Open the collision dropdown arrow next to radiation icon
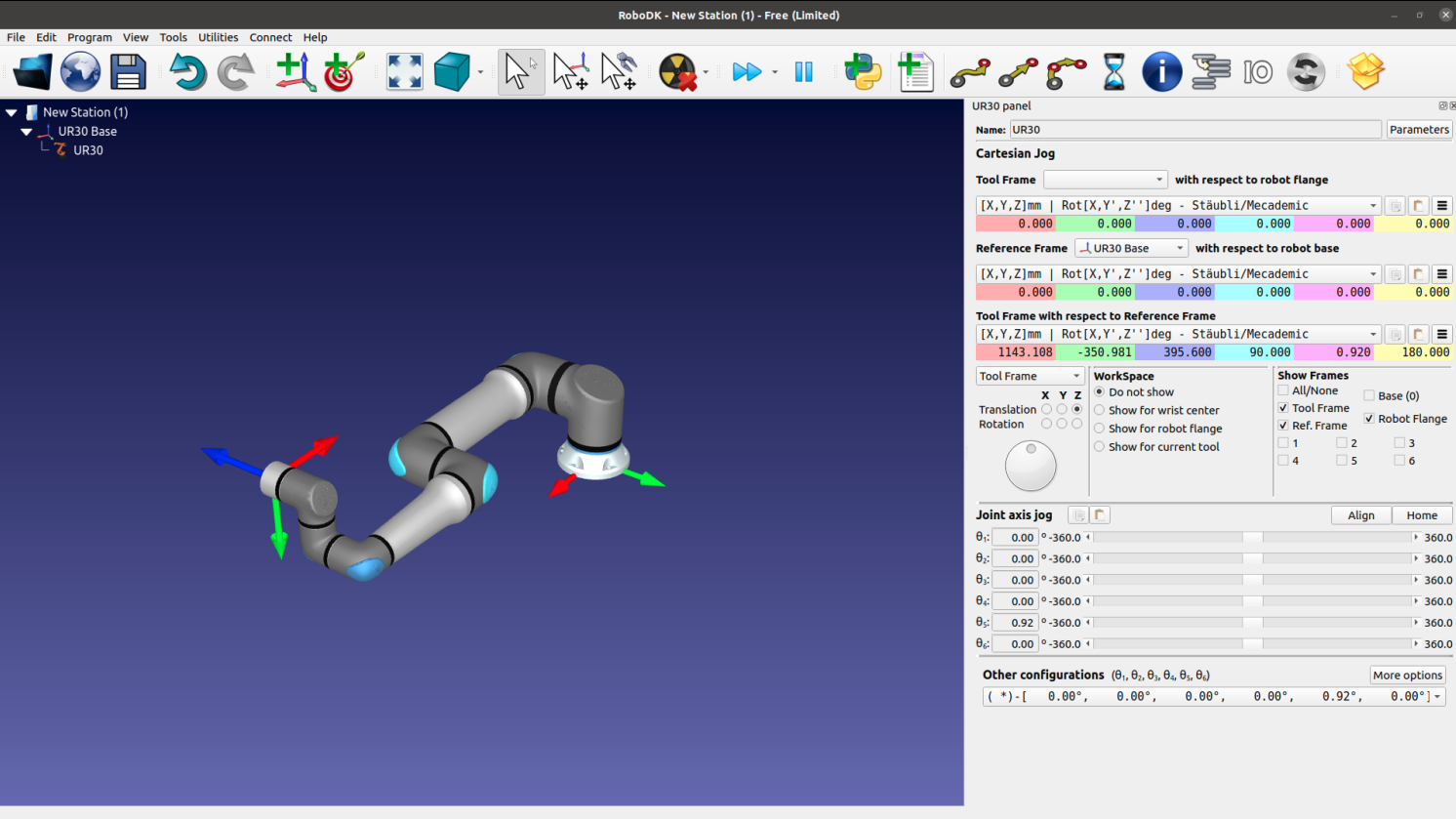1456x819 pixels. coord(706,72)
